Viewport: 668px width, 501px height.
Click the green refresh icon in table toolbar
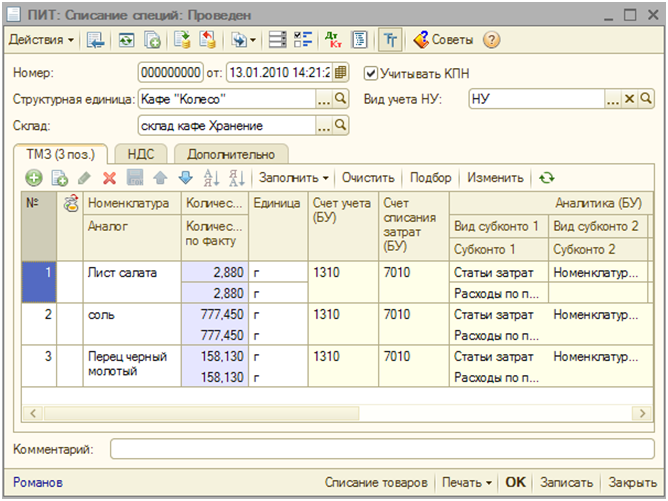546,178
